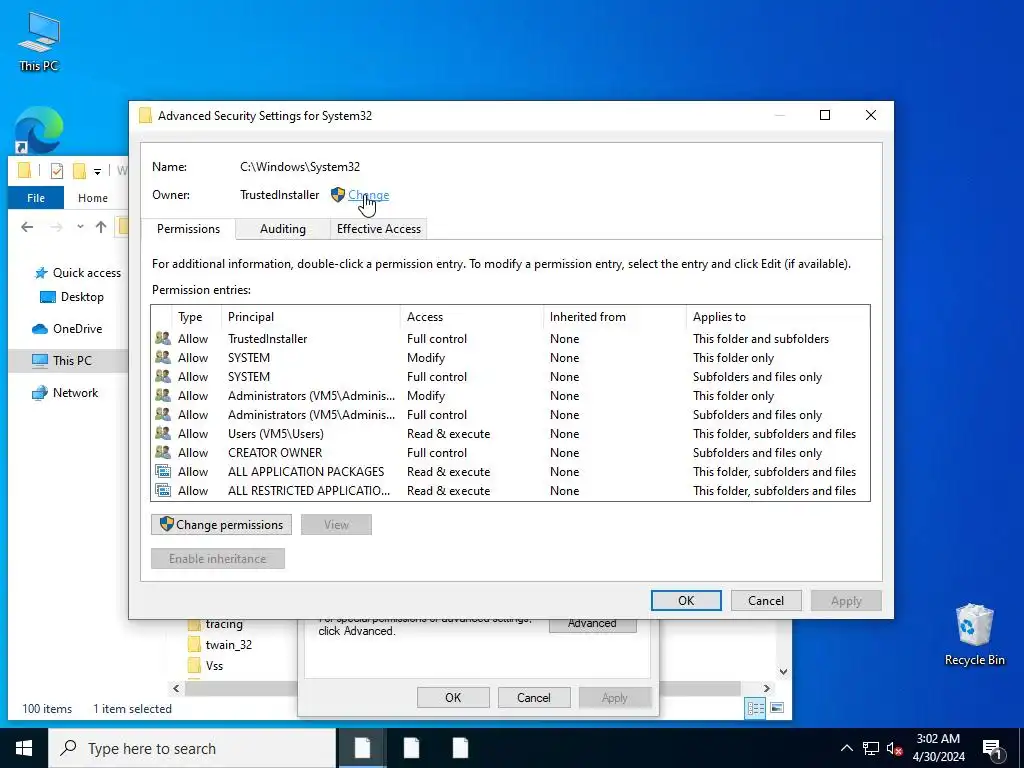
Task: Click the first taskbar app icon
Action: [x=362, y=748]
